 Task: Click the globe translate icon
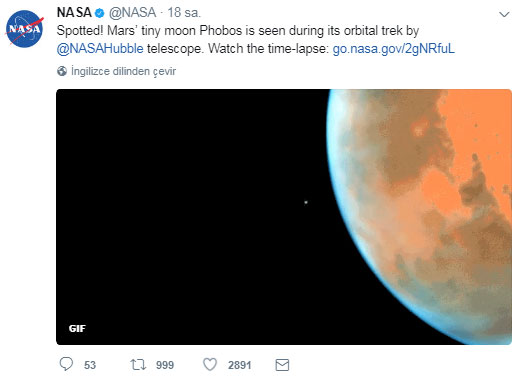pyautogui.click(x=62, y=71)
